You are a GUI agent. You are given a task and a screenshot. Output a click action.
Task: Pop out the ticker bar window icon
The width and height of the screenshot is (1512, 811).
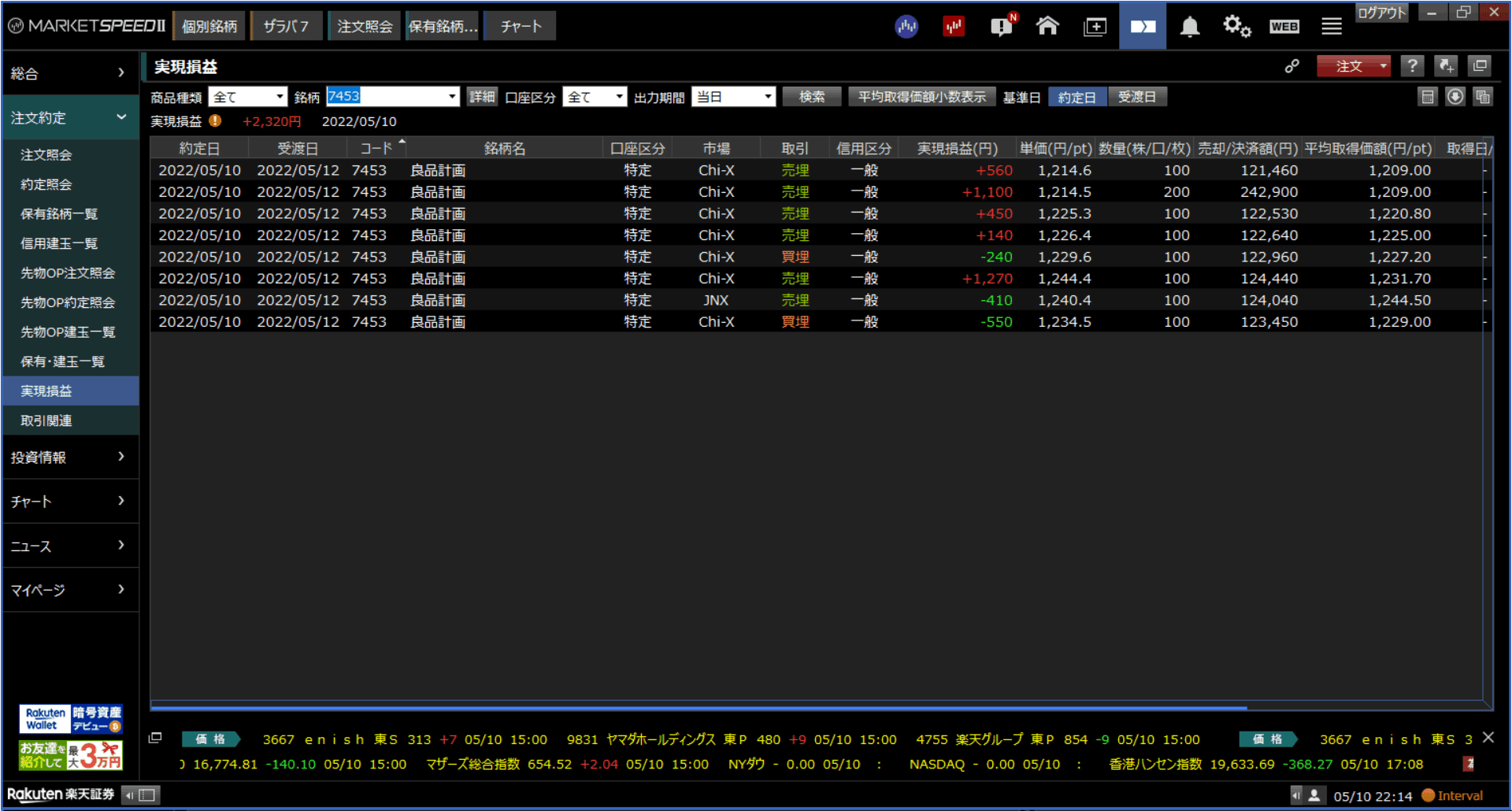tap(155, 738)
